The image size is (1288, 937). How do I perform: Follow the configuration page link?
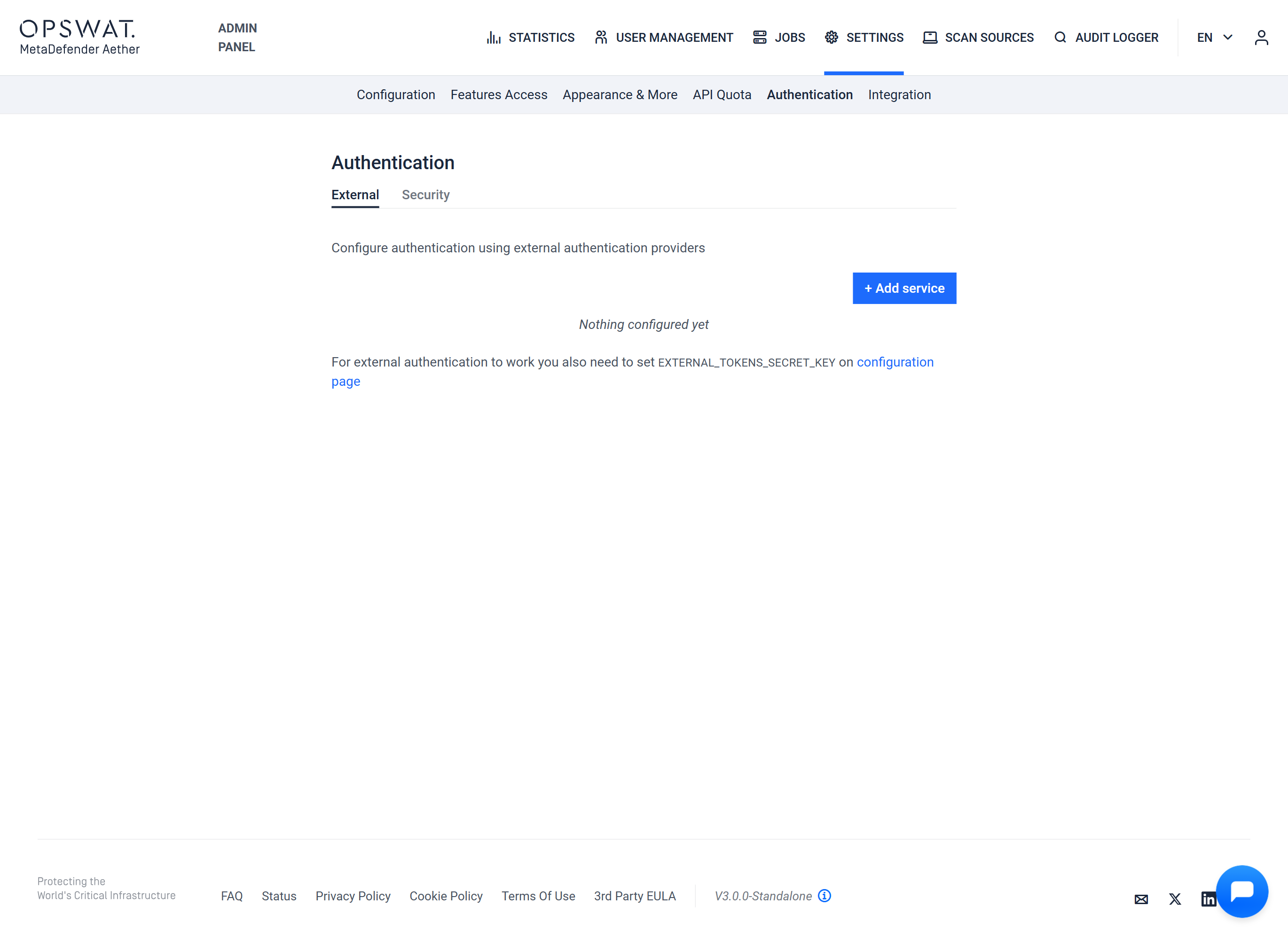pyautogui.click(x=895, y=362)
